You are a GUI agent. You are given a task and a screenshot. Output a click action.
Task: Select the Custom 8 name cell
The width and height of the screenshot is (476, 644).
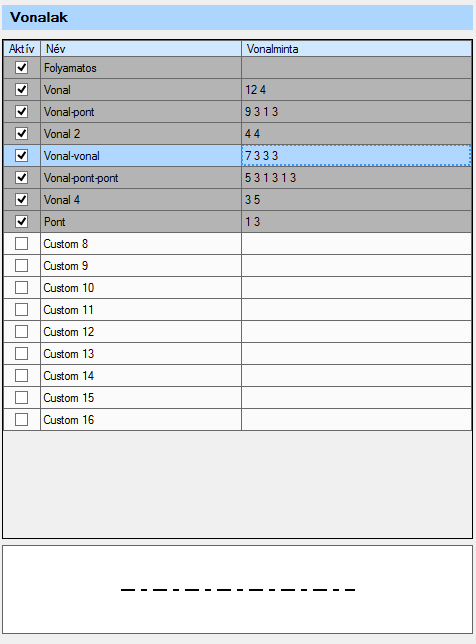pyautogui.click(x=141, y=244)
